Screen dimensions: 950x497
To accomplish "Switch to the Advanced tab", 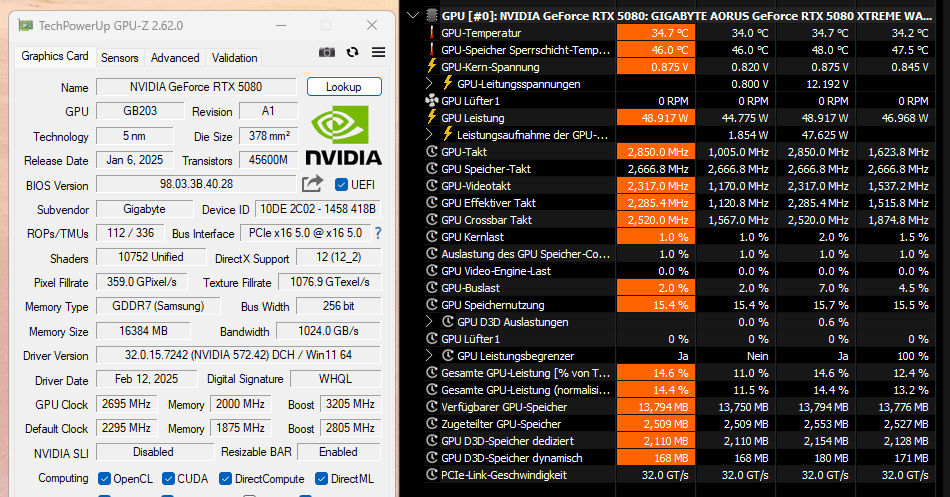I will coord(175,58).
